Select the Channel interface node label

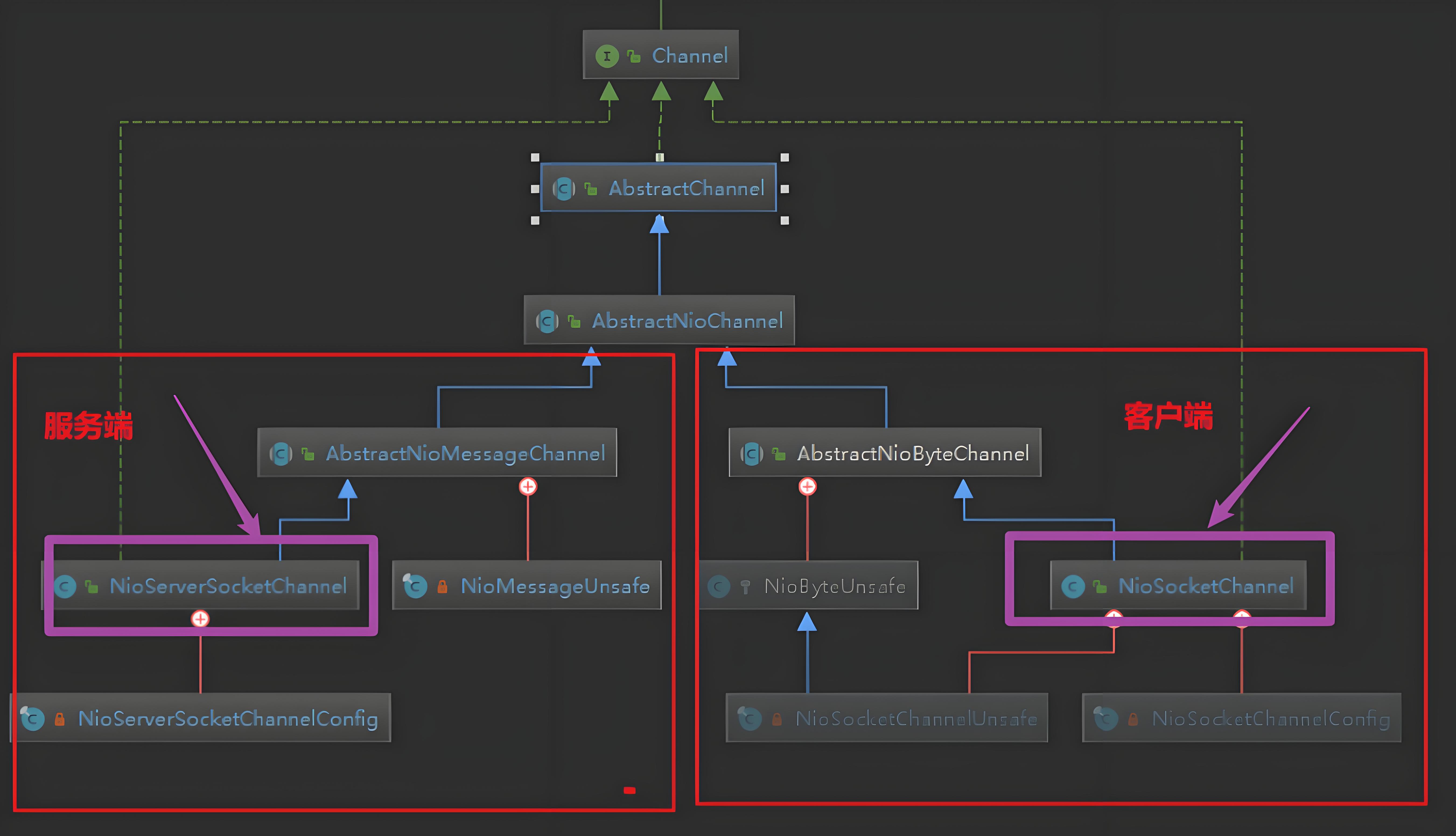point(690,56)
